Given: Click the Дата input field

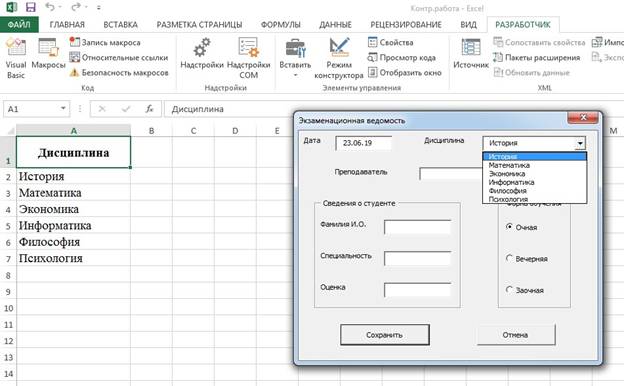Looking at the screenshot, I should (364, 143).
